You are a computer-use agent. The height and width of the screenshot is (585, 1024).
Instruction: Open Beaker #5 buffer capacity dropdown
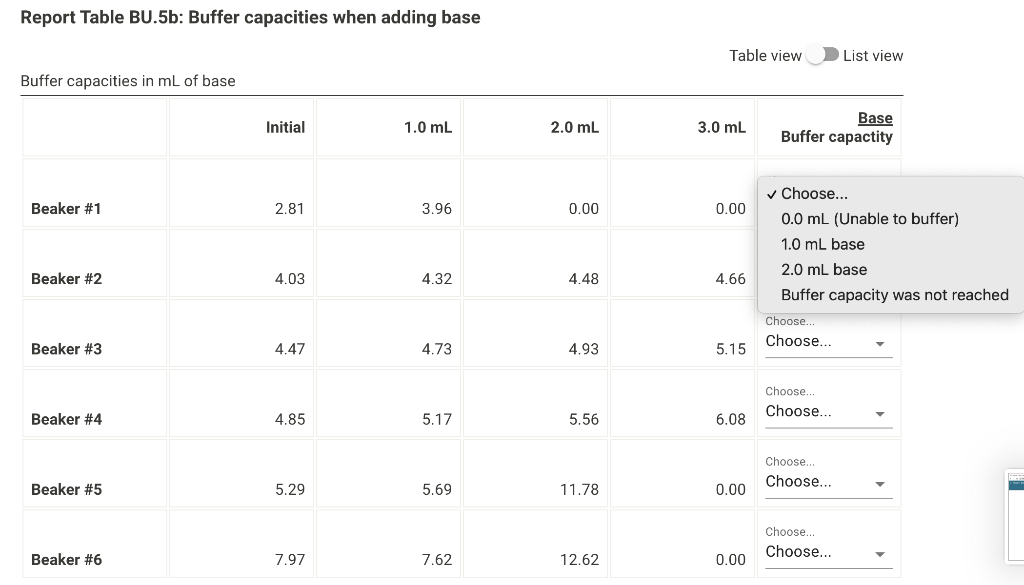(828, 482)
